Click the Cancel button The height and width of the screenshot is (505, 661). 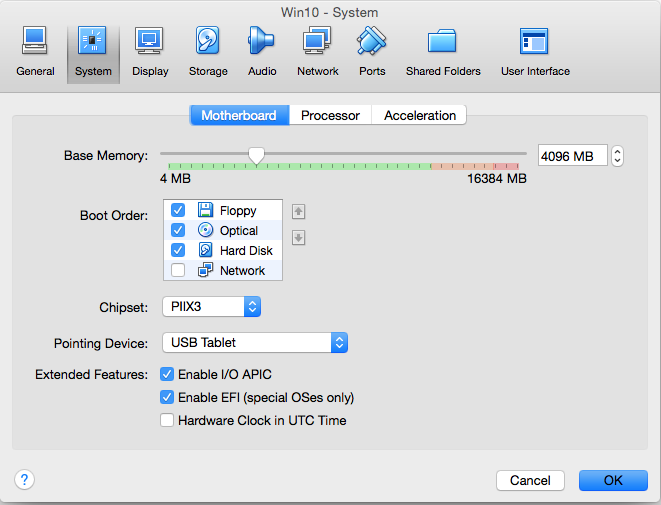pos(530,480)
